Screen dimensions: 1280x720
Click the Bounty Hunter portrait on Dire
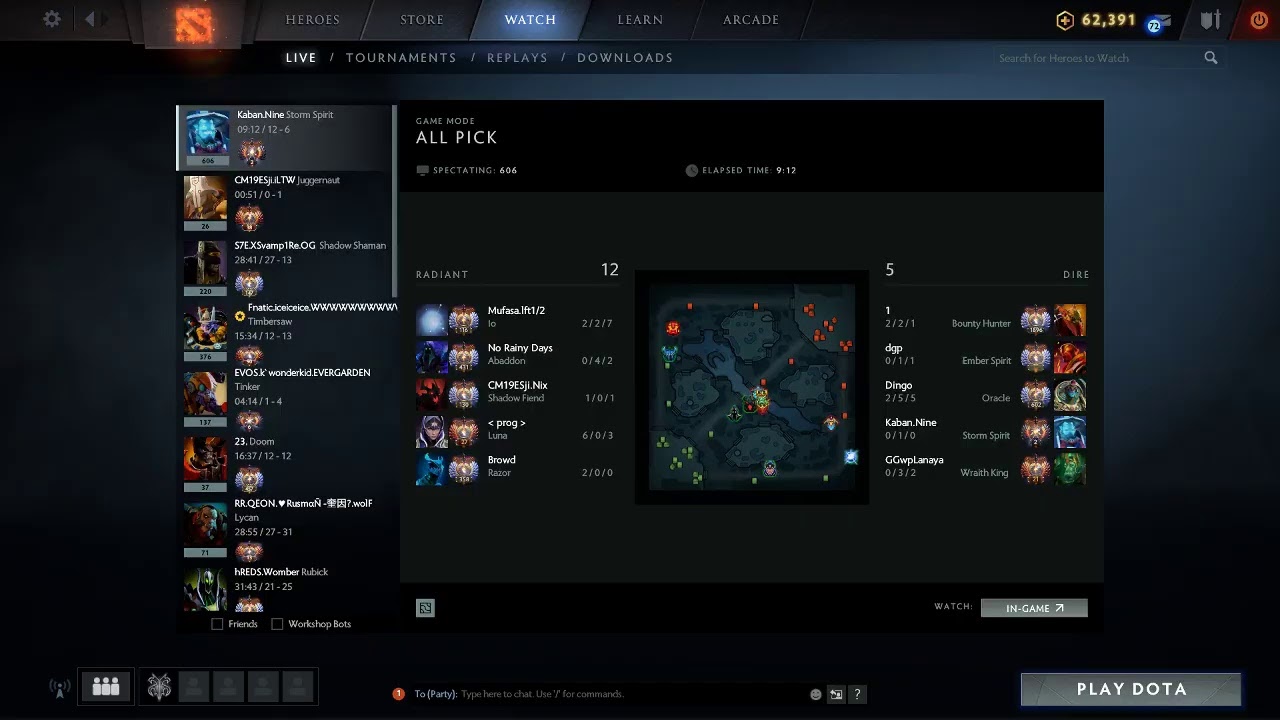tap(1070, 320)
